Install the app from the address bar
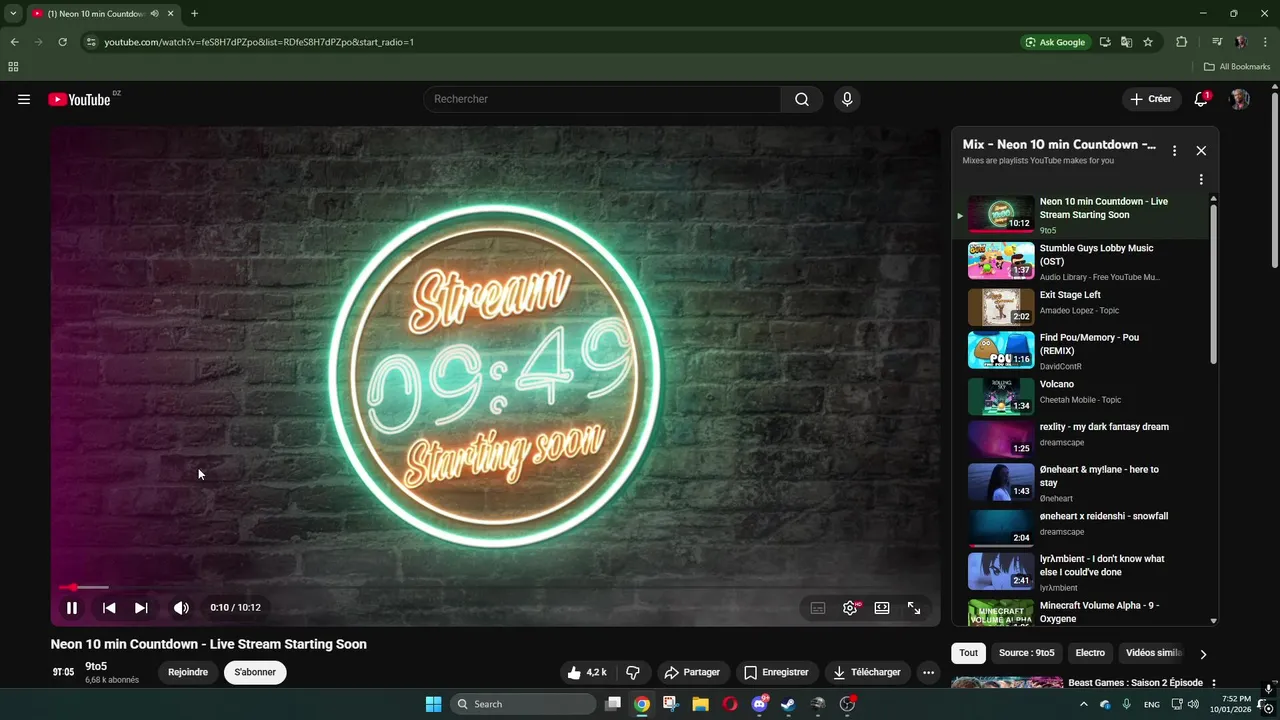Screen dimensions: 1280x720 click(1105, 42)
